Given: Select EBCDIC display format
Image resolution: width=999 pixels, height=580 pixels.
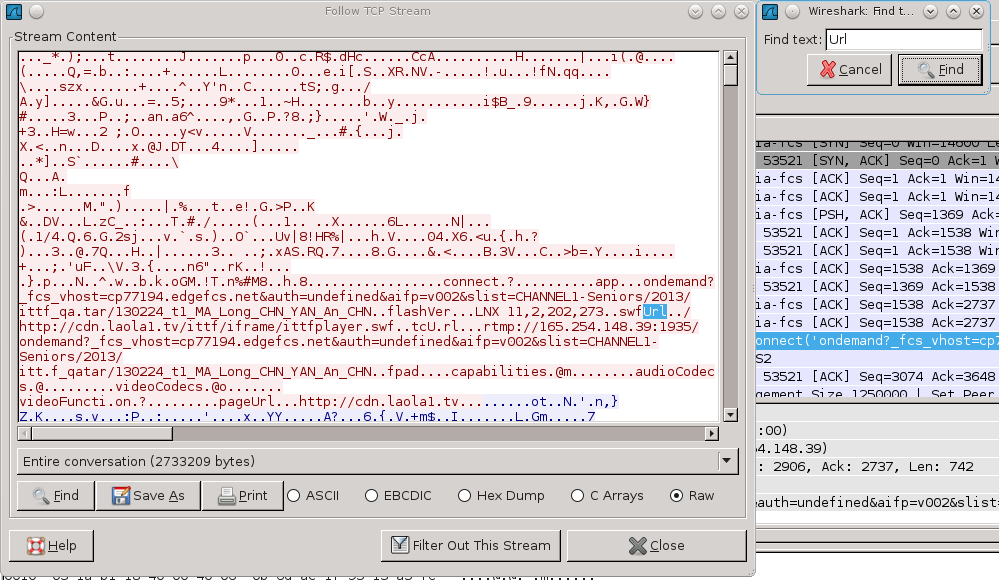Looking at the screenshot, I should pyautogui.click(x=398, y=495).
